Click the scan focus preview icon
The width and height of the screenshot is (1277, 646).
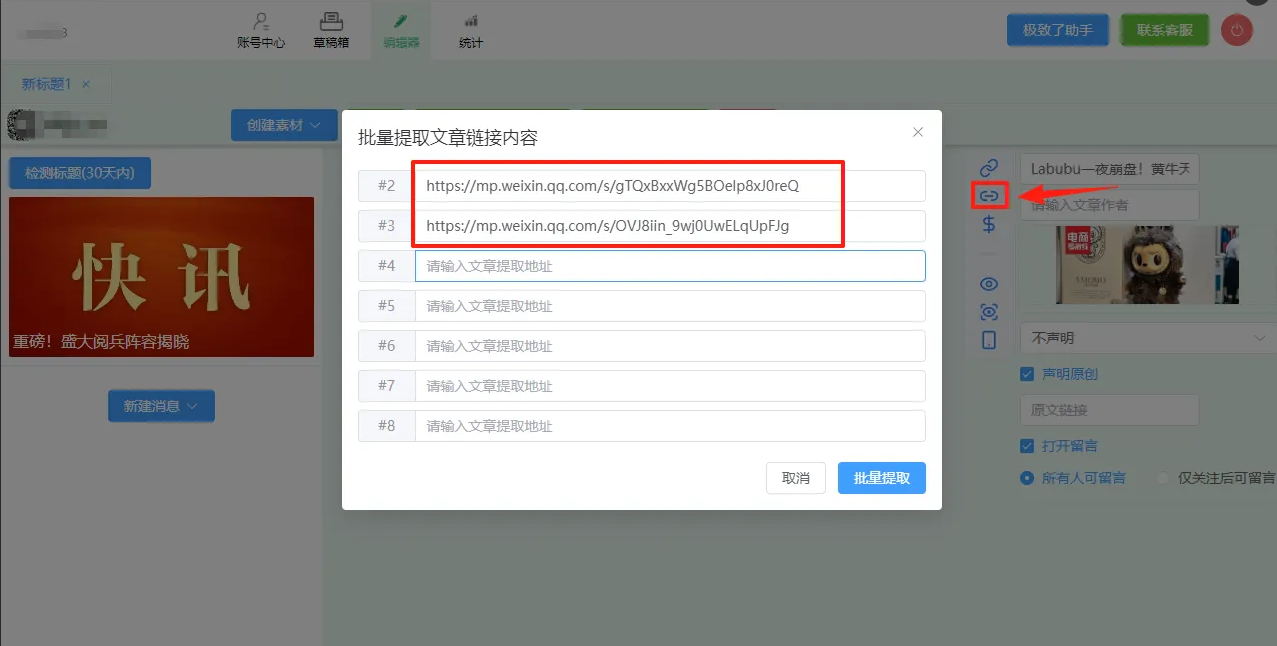(989, 312)
